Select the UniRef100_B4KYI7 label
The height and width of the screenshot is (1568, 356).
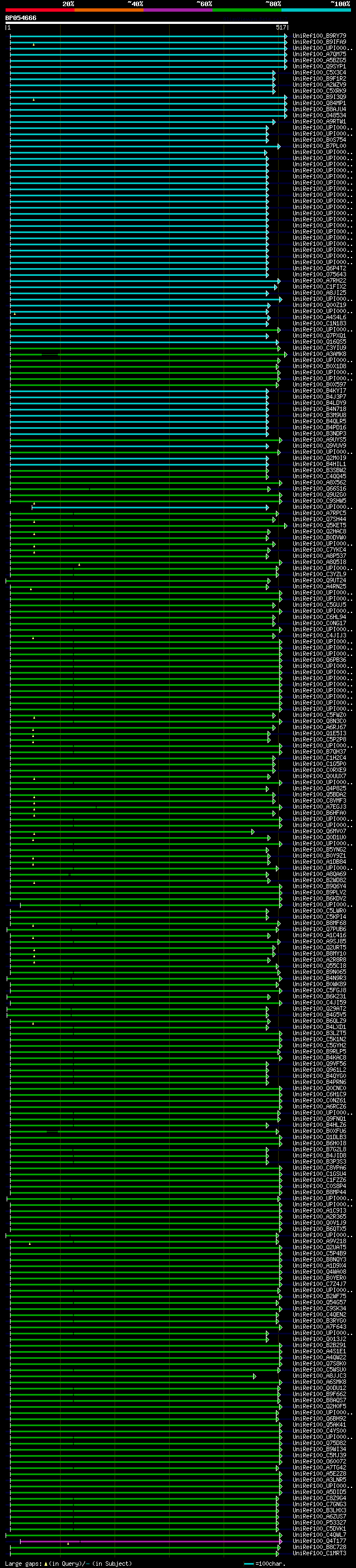(x=319, y=391)
